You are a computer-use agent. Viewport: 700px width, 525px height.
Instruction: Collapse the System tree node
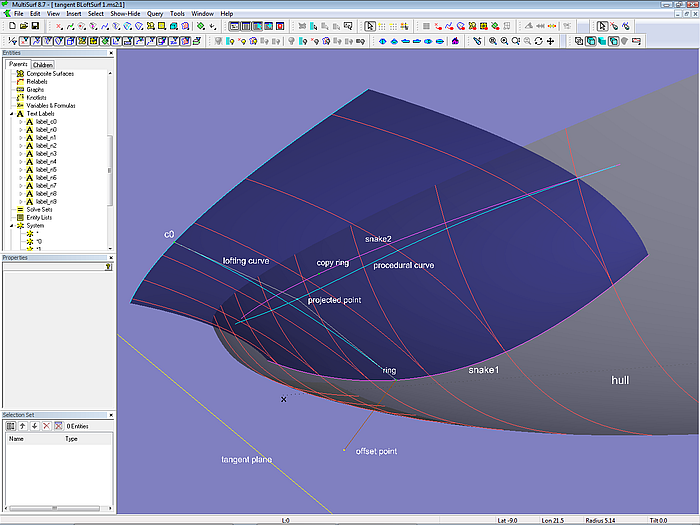(11, 226)
